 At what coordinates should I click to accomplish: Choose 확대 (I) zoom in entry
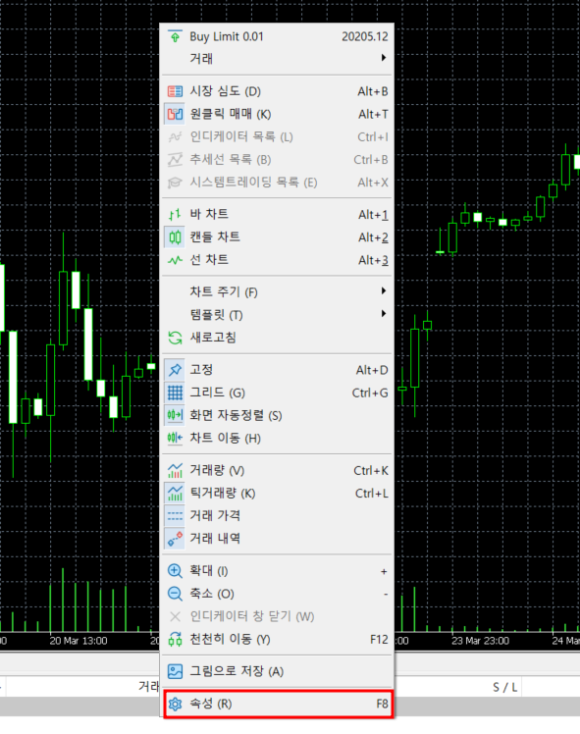[277, 571]
